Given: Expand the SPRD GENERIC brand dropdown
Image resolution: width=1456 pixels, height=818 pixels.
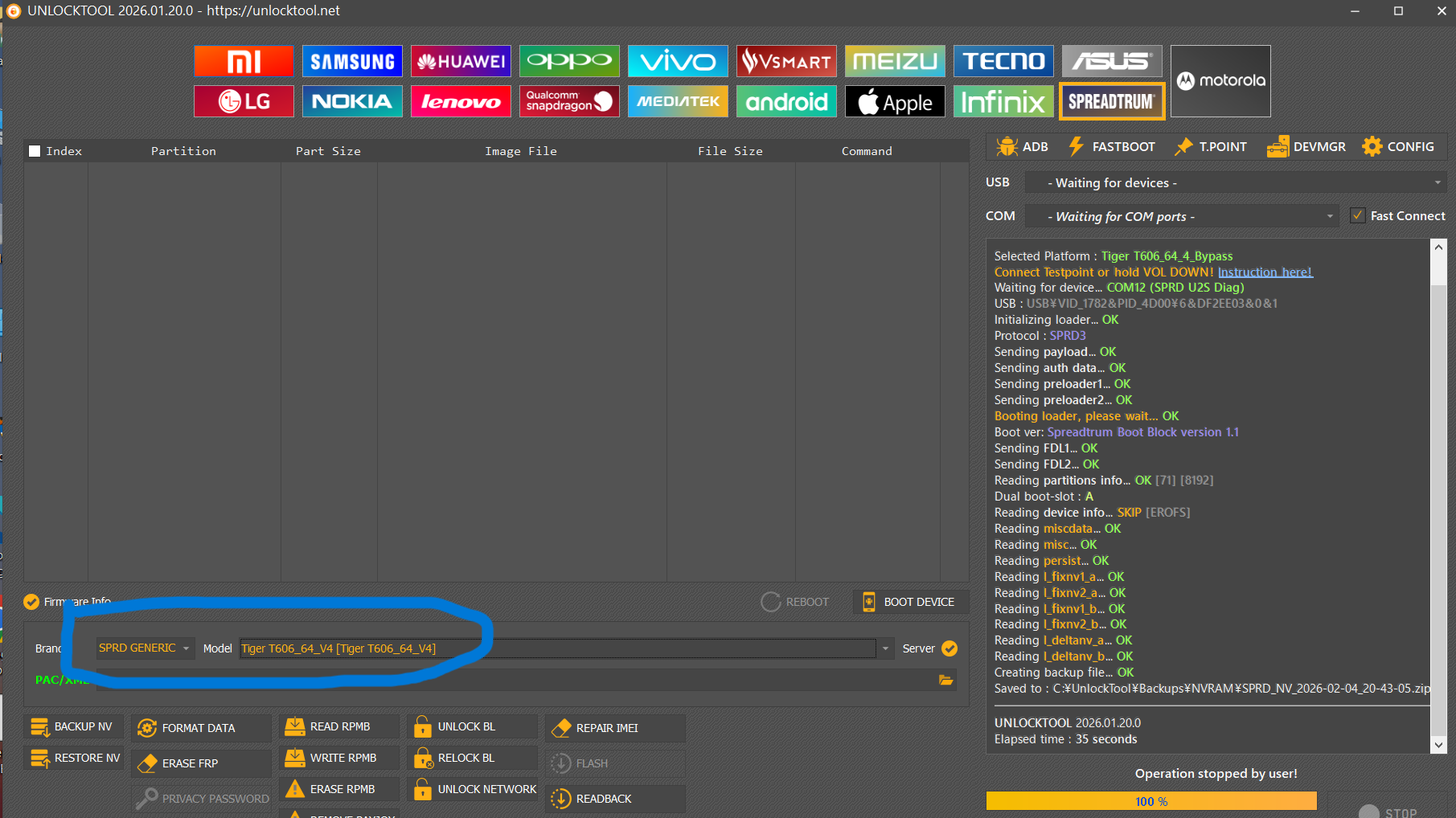Looking at the screenshot, I should pyautogui.click(x=145, y=648).
